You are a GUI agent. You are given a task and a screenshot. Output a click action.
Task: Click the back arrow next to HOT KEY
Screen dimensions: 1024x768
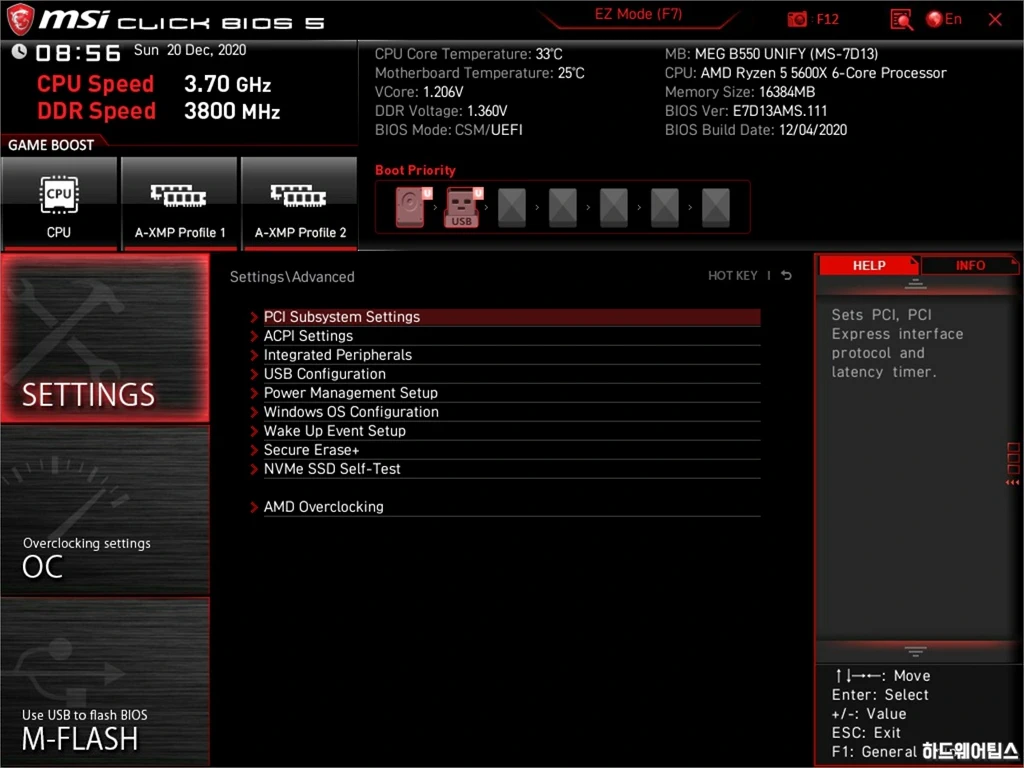click(x=786, y=276)
